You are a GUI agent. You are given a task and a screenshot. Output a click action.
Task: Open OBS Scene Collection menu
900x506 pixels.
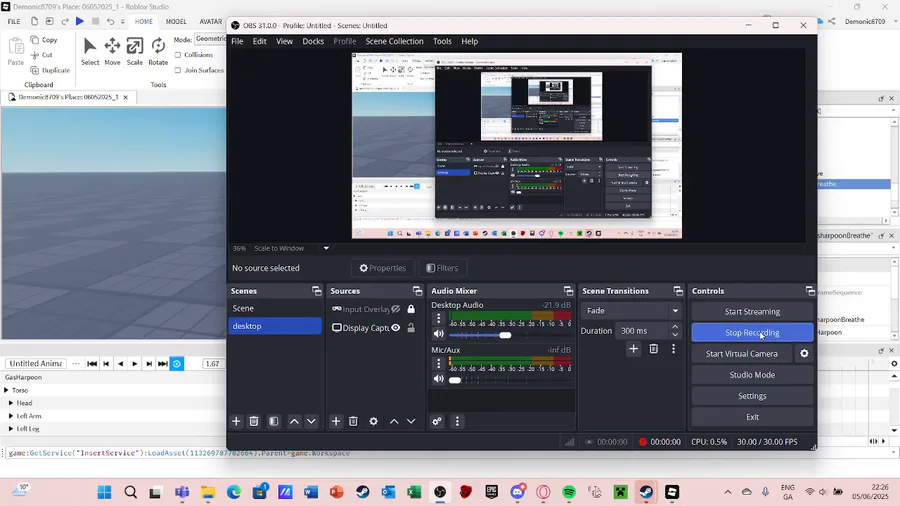click(394, 41)
